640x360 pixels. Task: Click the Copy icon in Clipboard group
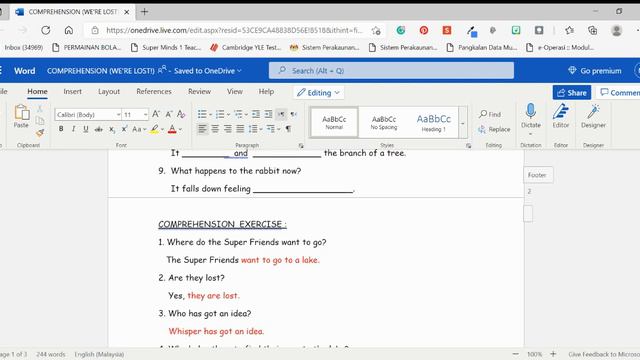[40, 120]
